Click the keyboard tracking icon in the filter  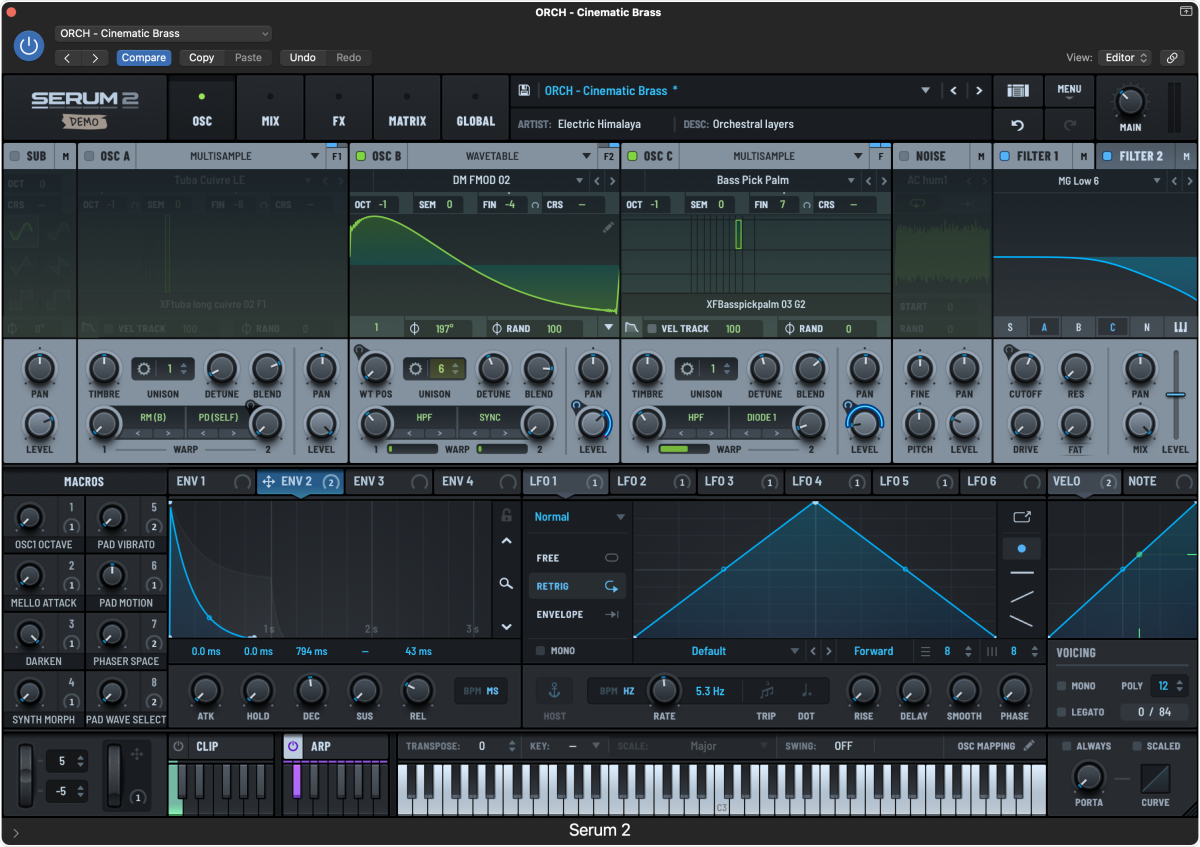(1180, 328)
